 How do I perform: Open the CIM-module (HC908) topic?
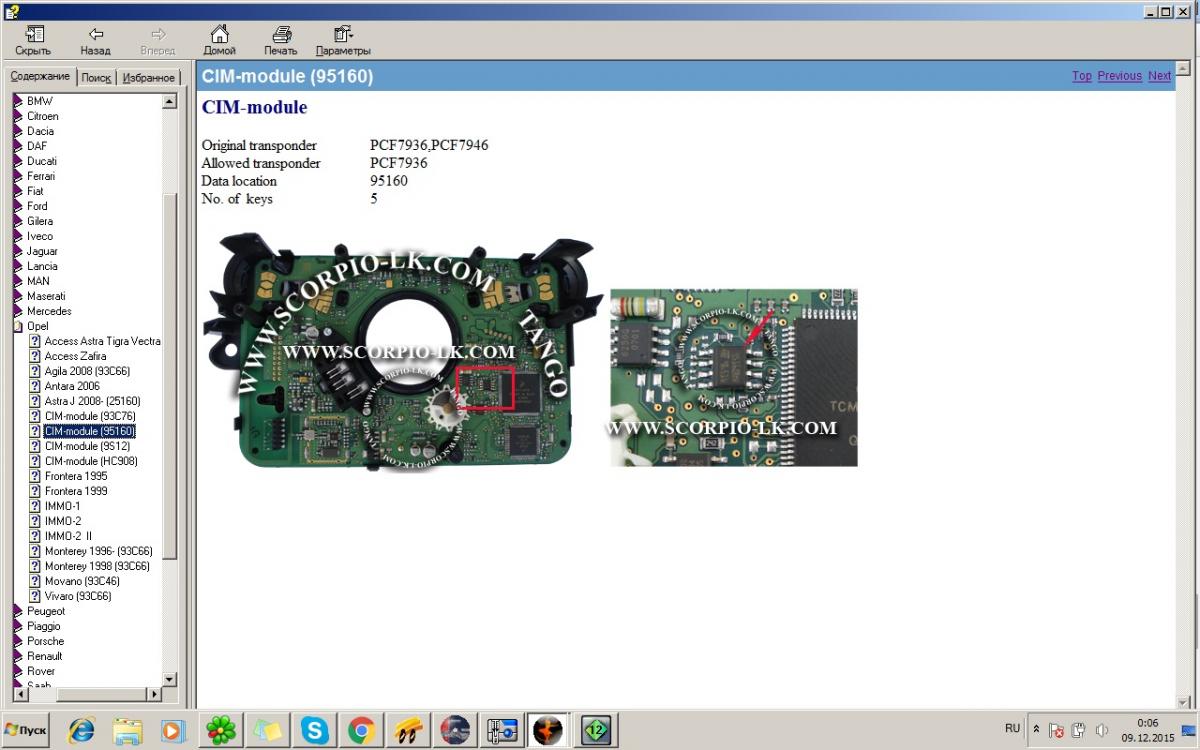pyautogui.click(x=91, y=461)
